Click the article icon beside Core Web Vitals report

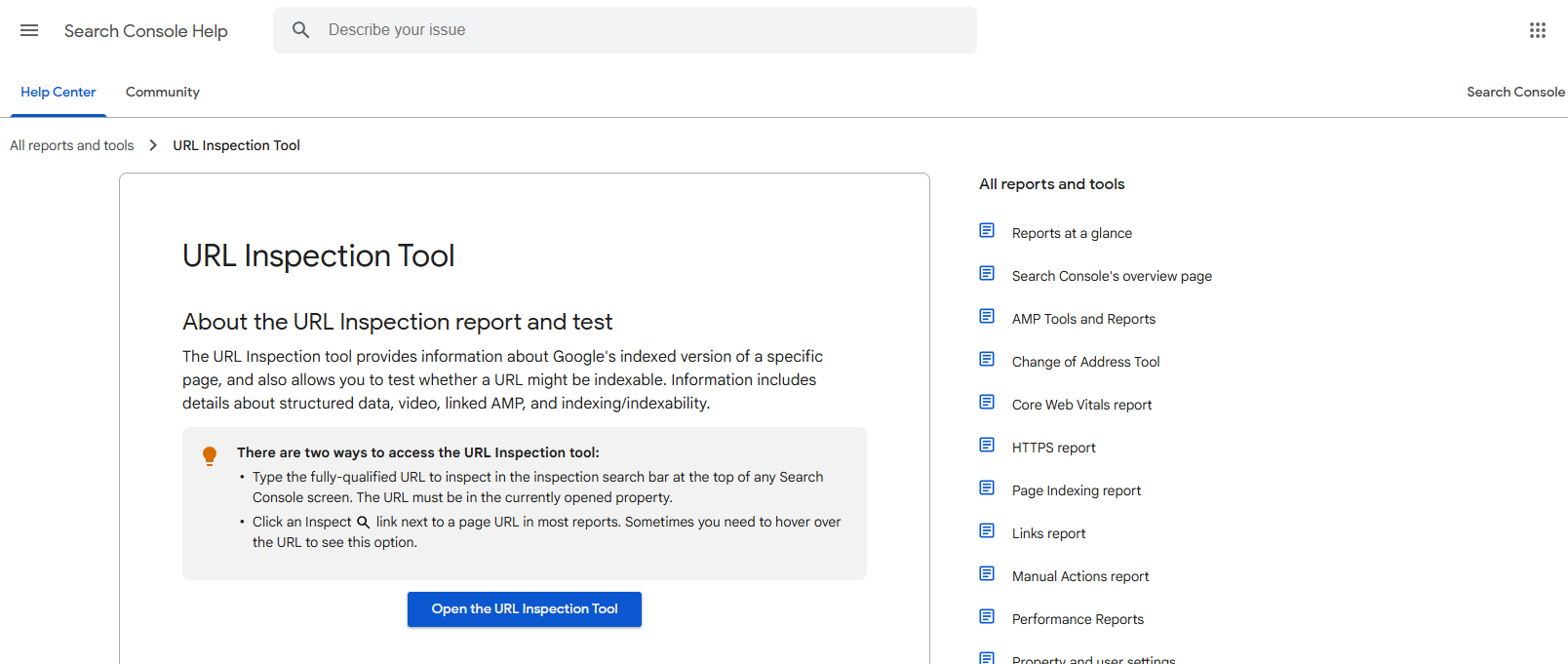tap(987, 403)
